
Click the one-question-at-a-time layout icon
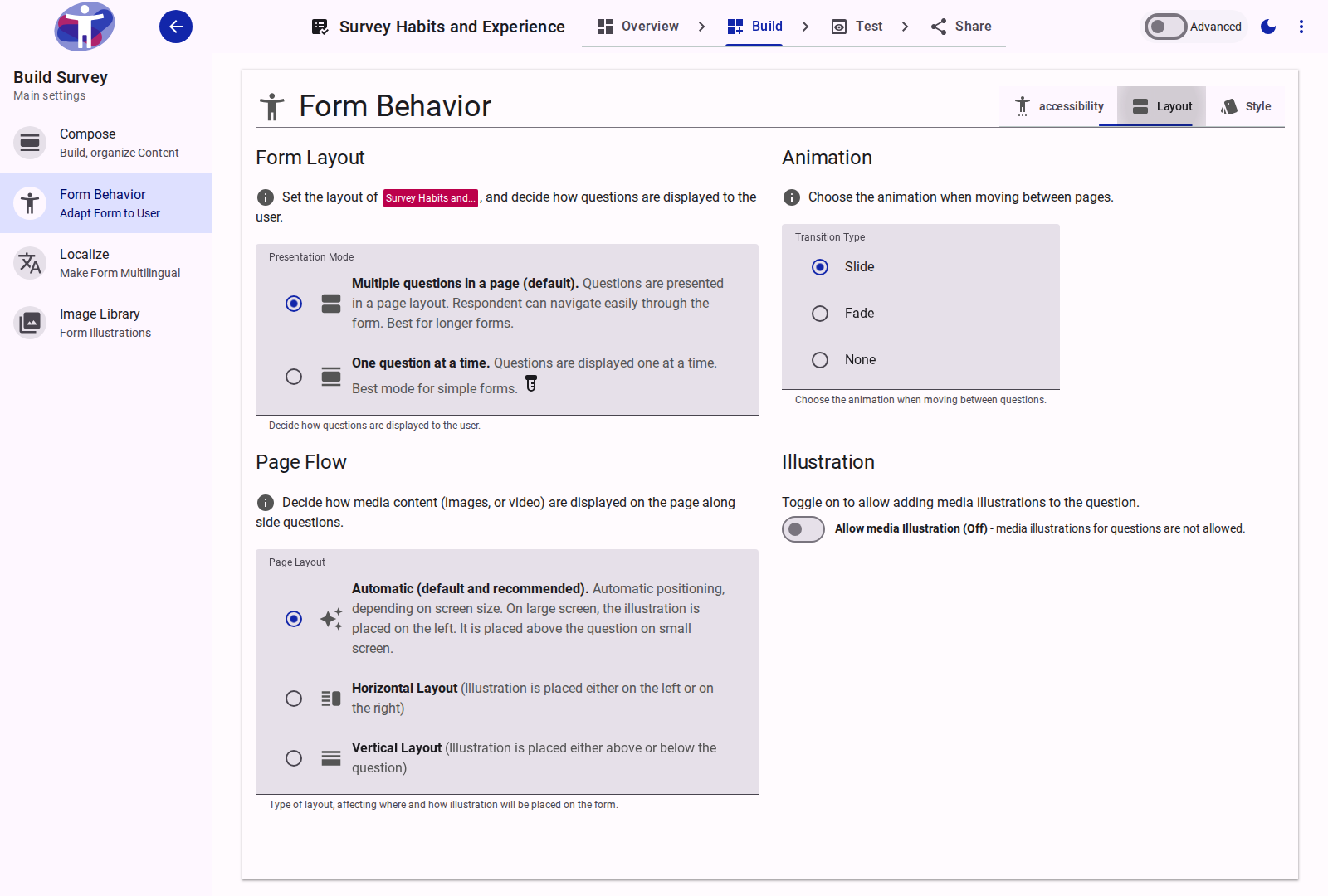pos(331,377)
